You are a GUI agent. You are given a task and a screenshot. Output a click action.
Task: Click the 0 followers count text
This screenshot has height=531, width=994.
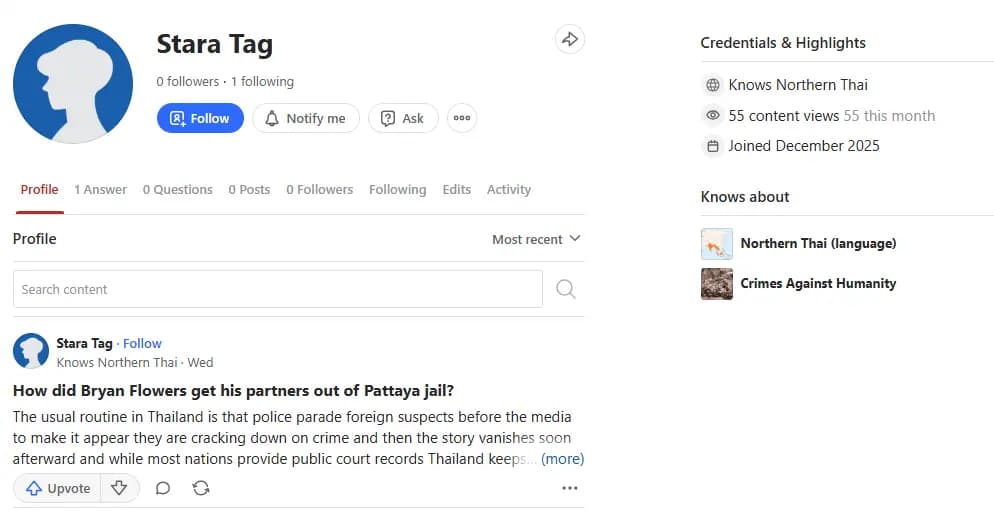(x=188, y=82)
